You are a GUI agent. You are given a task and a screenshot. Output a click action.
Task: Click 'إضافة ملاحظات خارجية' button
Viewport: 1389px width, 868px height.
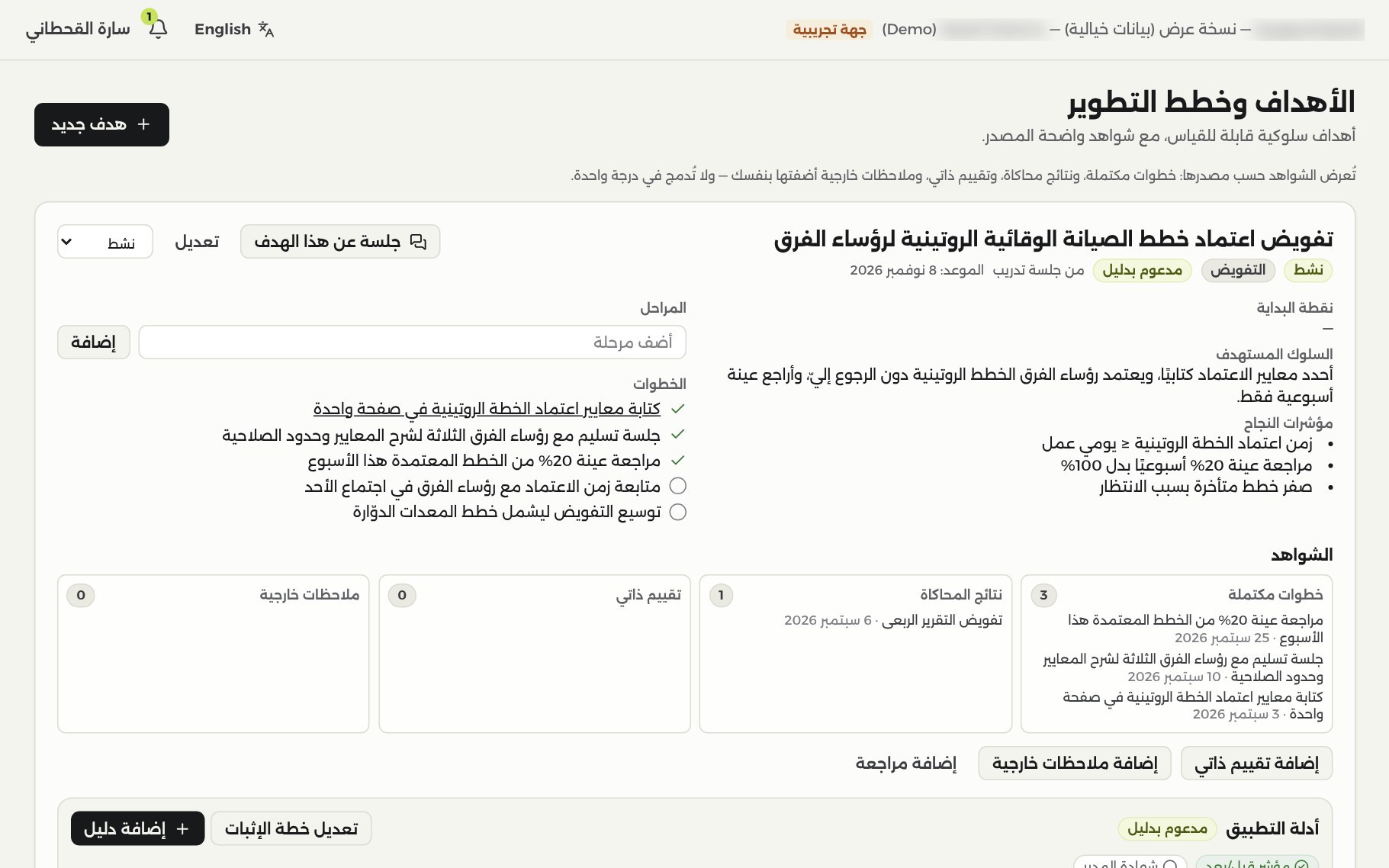(1075, 764)
